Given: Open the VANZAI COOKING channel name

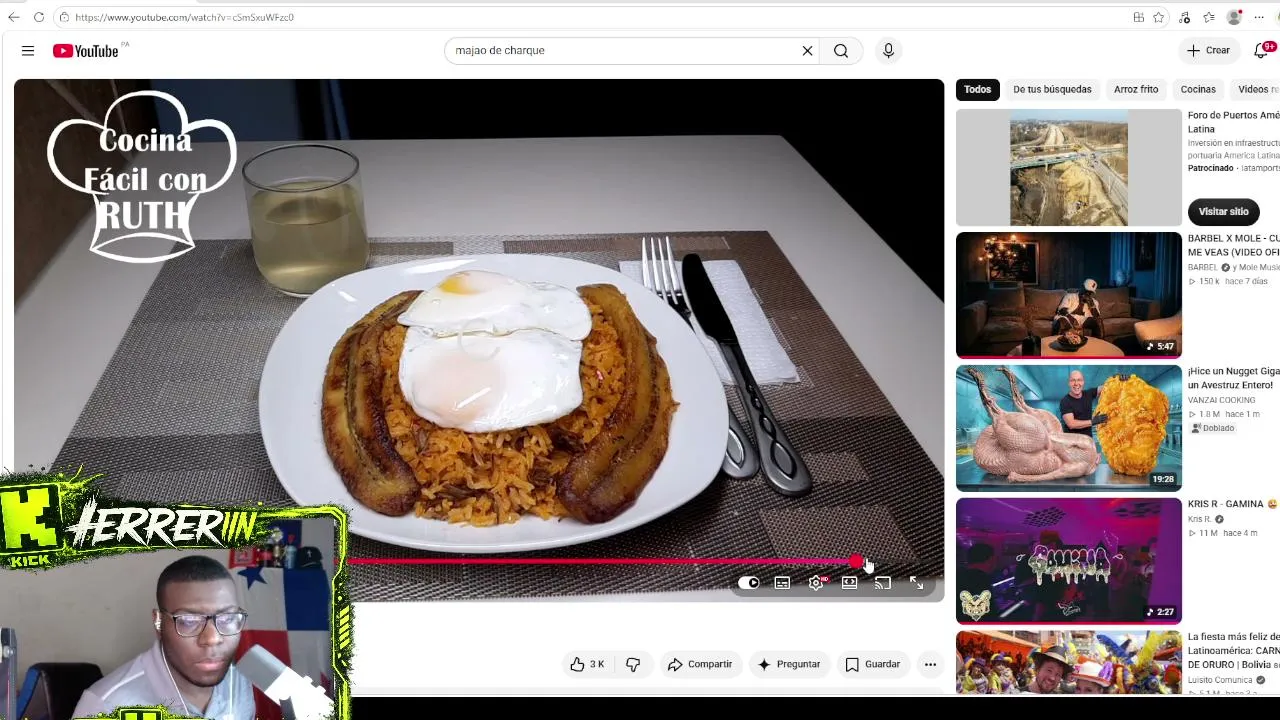Looking at the screenshot, I should [1221, 400].
